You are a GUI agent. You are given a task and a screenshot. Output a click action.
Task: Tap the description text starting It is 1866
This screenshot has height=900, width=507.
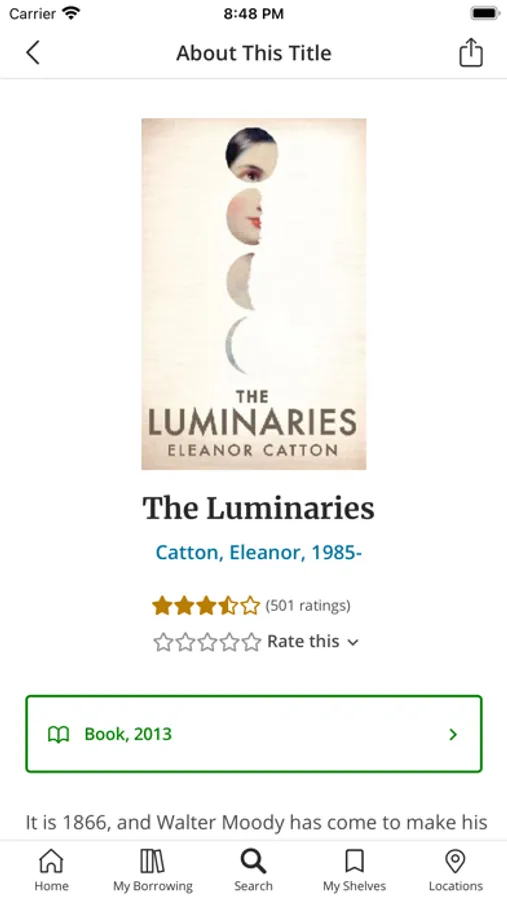(x=256, y=823)
